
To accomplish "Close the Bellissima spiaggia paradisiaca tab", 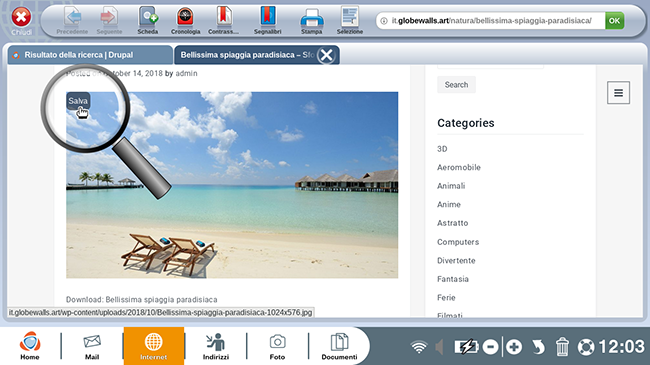I will point(326,55).
